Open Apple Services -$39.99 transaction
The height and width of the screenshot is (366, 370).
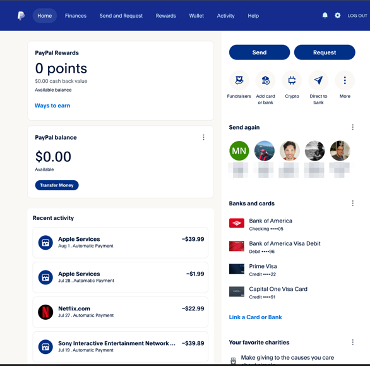tap(120, 243)
